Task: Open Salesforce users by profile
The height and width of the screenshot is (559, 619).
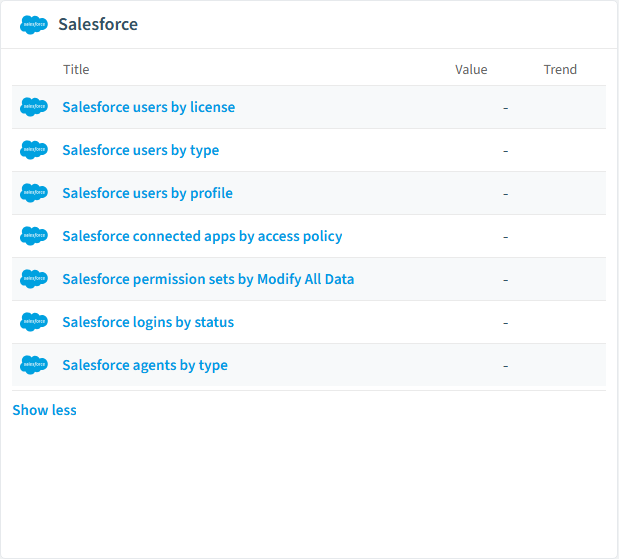Action: [148, 193]
